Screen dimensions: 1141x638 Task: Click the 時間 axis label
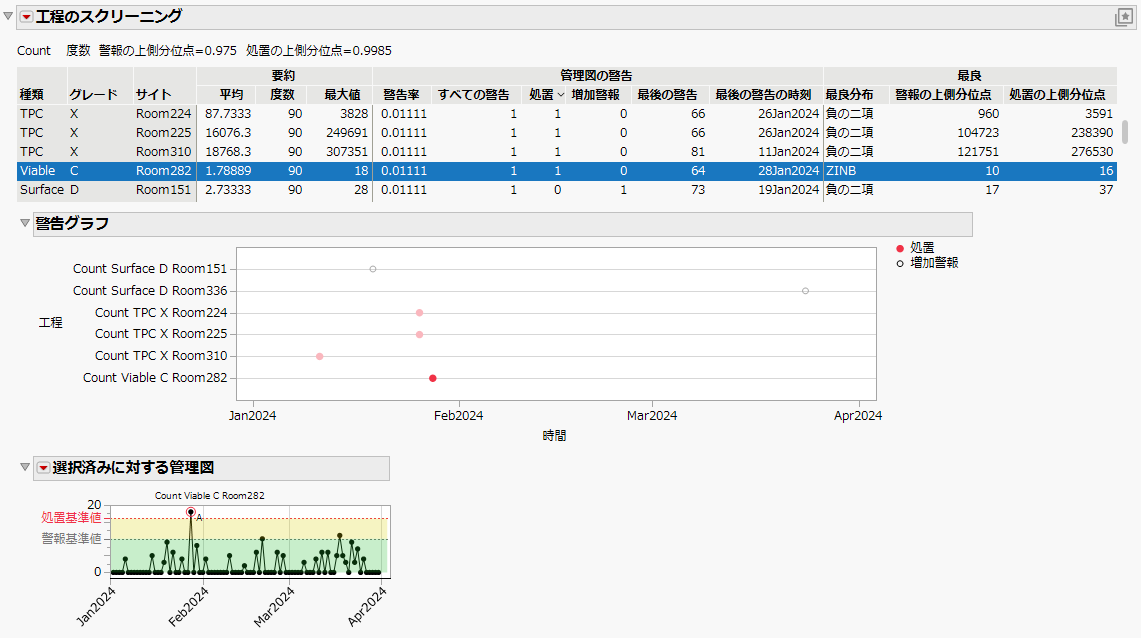pos(554,435)
